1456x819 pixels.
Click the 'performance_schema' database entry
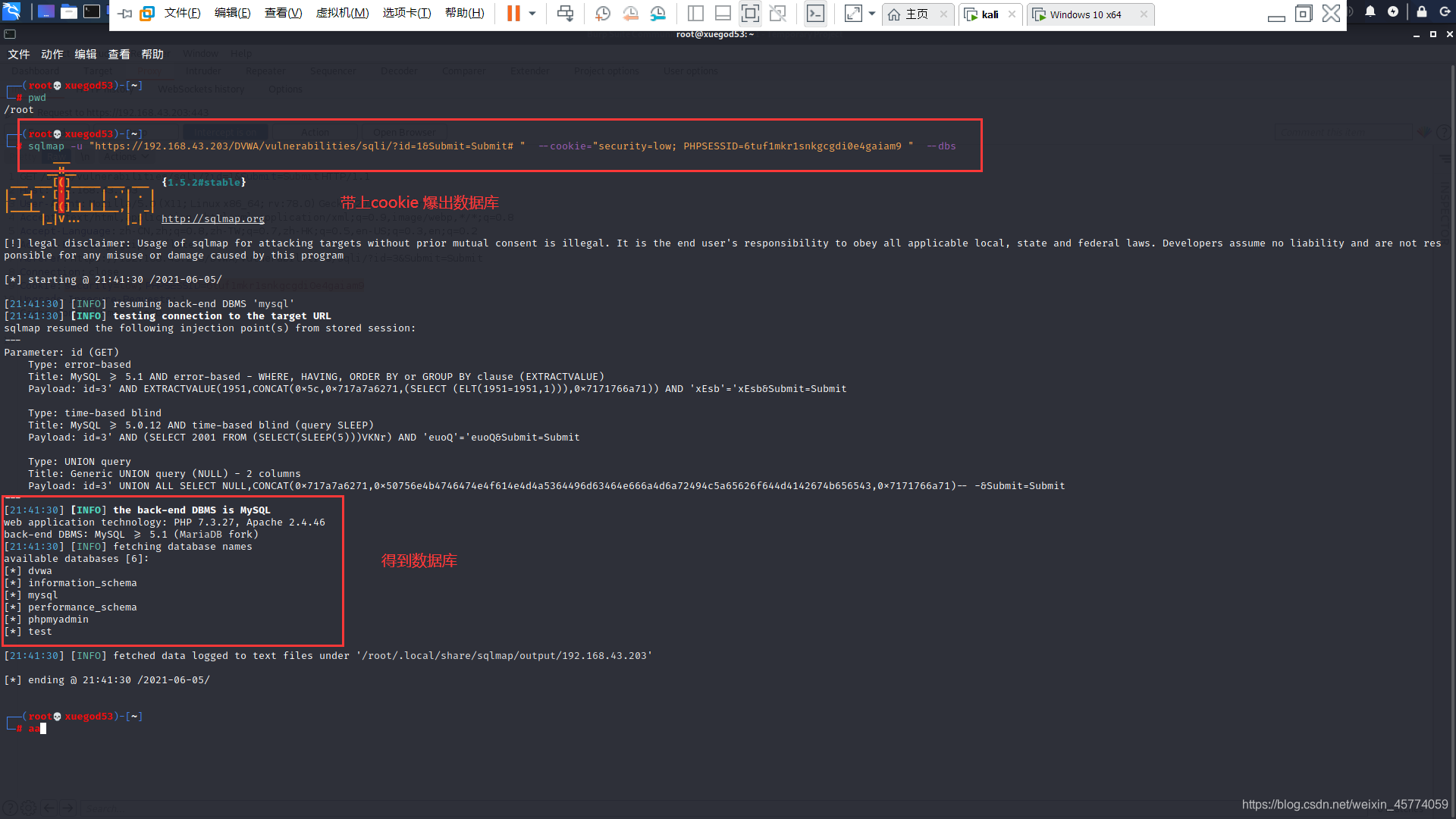tap(83, 607)
